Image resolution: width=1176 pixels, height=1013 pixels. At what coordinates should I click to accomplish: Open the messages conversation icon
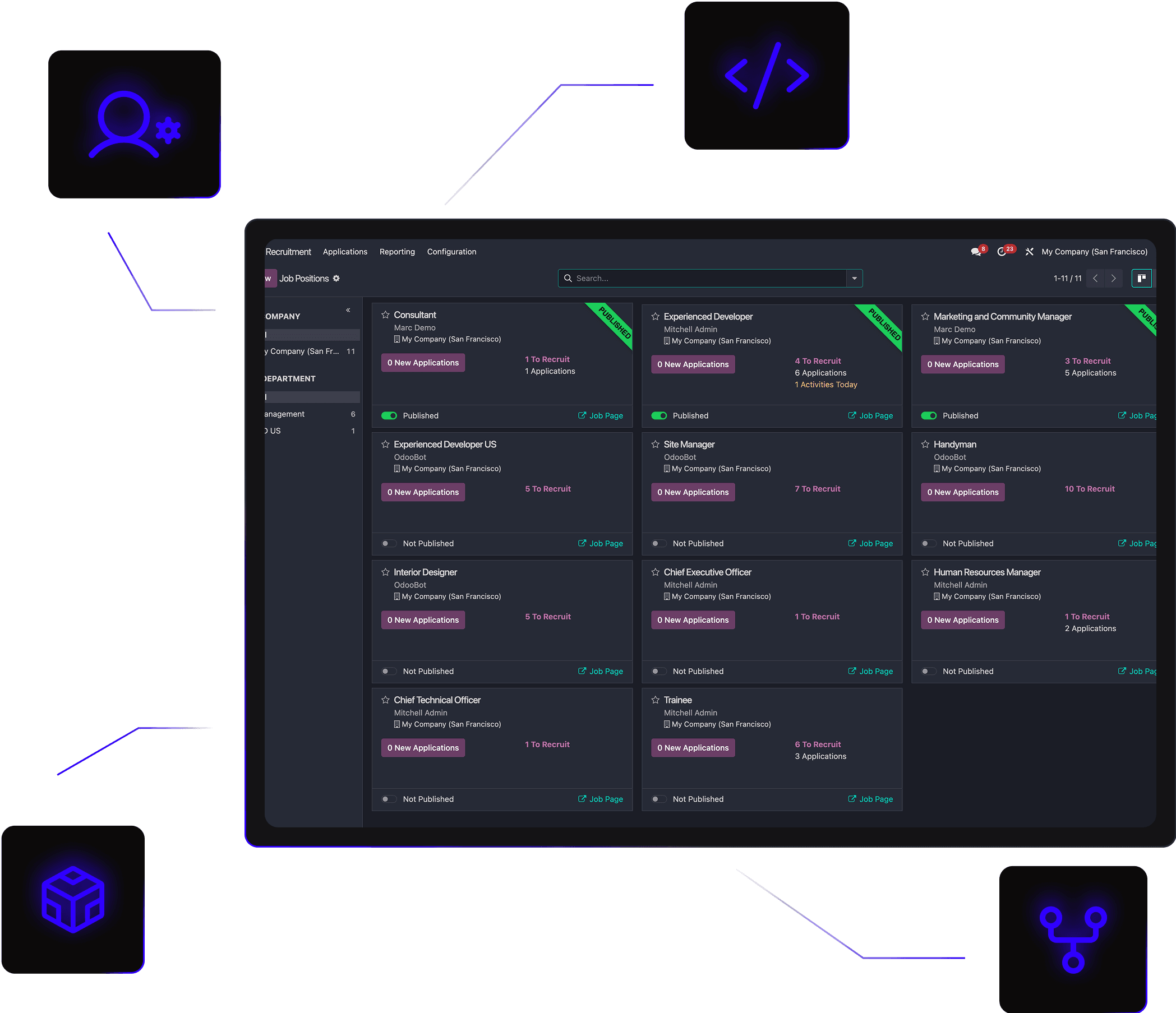(976, 252)
